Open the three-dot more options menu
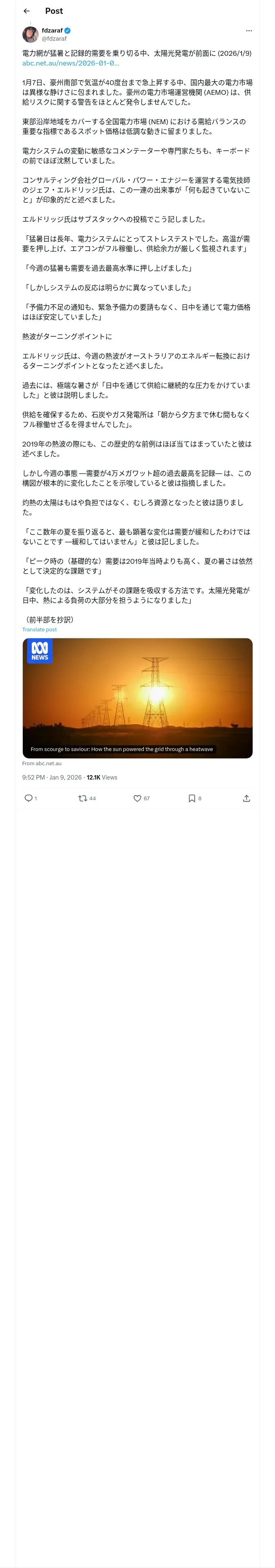Viewport: 275px width, 1568px height. (248, 31)
